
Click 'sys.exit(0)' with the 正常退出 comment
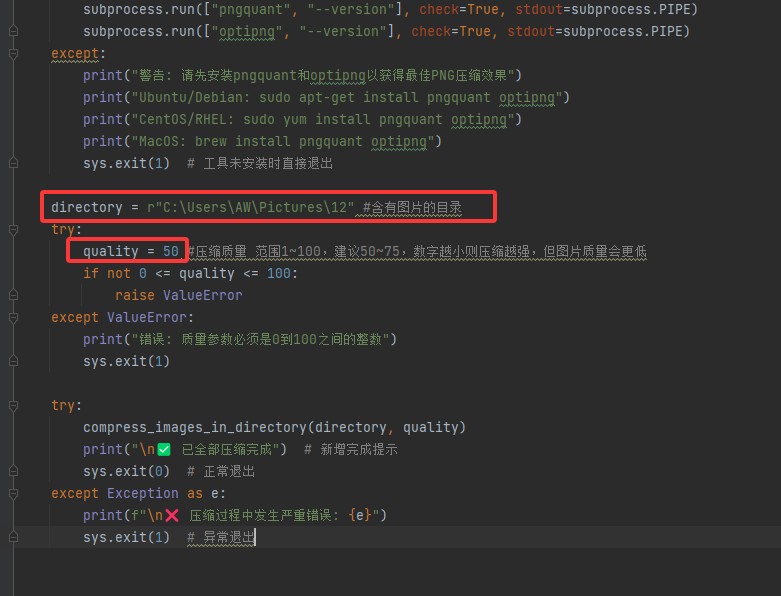pos(127,472)
